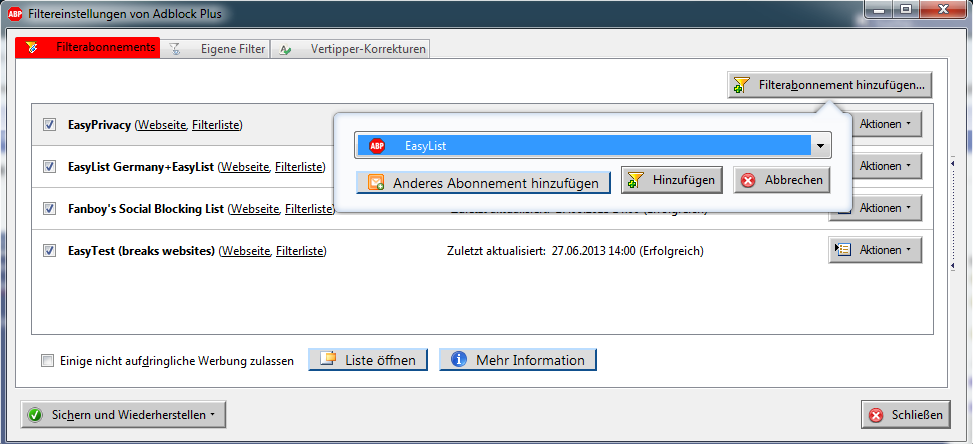Uncheck the EasyList Germany+EasyList subscription
This screenshot has height=444, width=973.
pos(49,166)
